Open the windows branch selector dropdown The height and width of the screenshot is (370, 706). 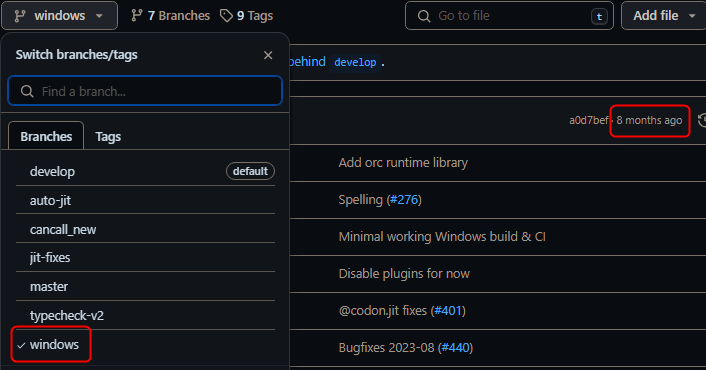click(x=59, y=16)
